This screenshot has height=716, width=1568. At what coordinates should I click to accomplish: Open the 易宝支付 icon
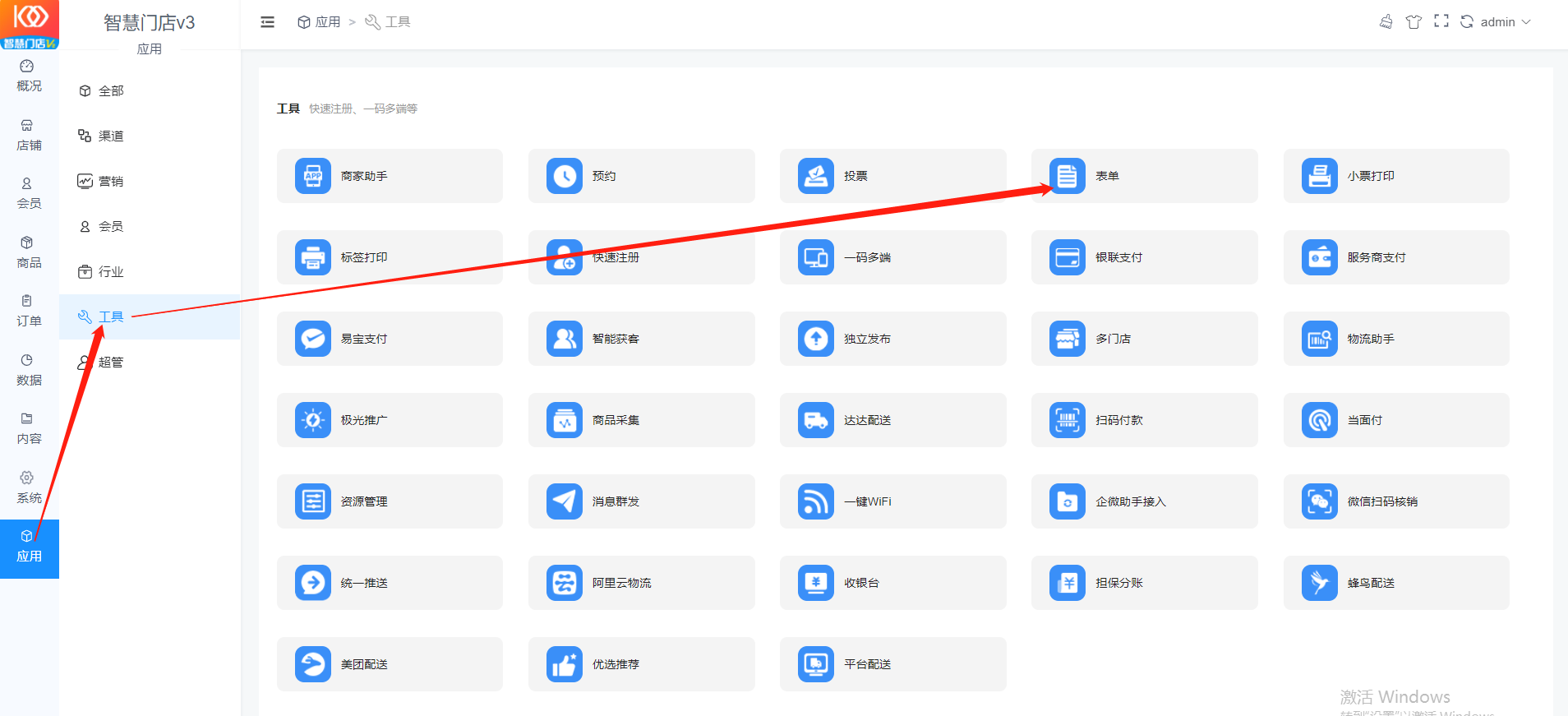(312, 339)
